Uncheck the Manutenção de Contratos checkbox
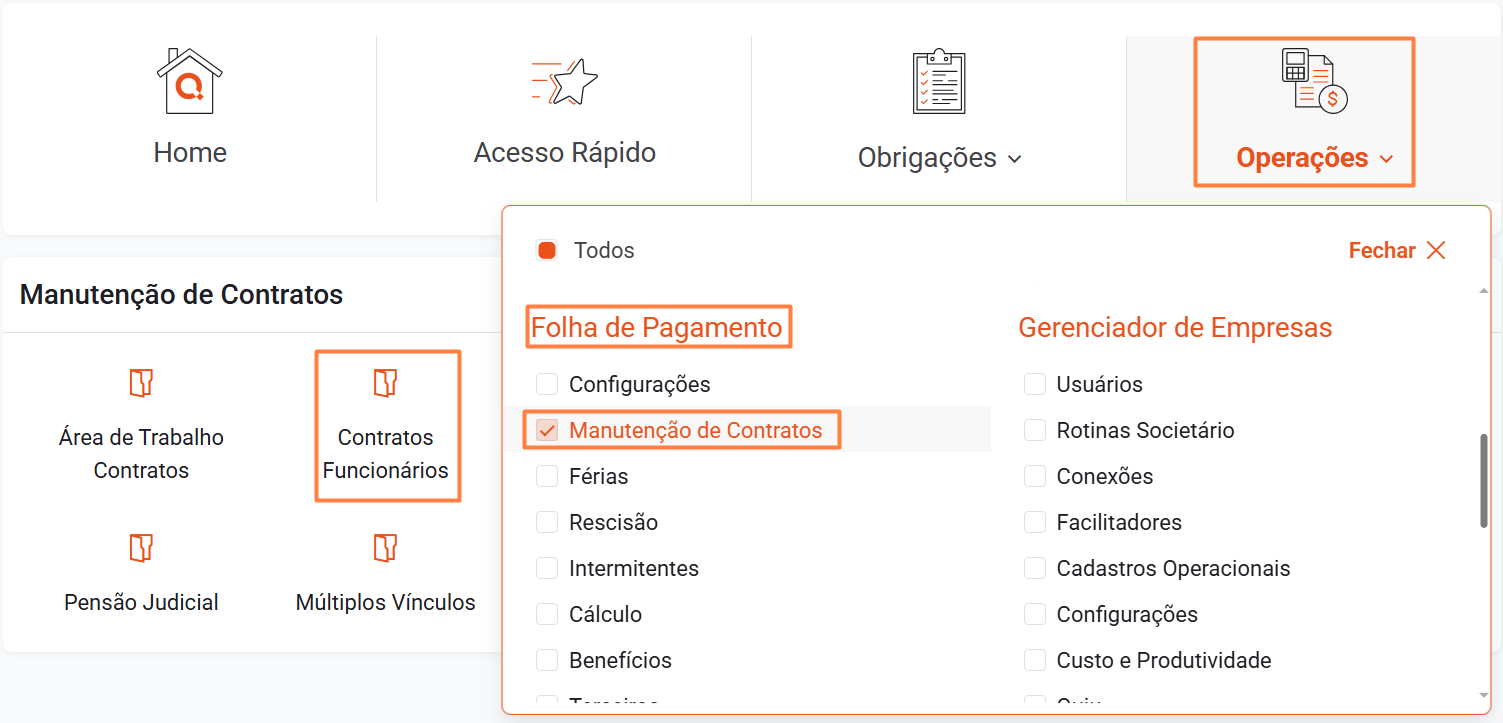 (547, 431)
